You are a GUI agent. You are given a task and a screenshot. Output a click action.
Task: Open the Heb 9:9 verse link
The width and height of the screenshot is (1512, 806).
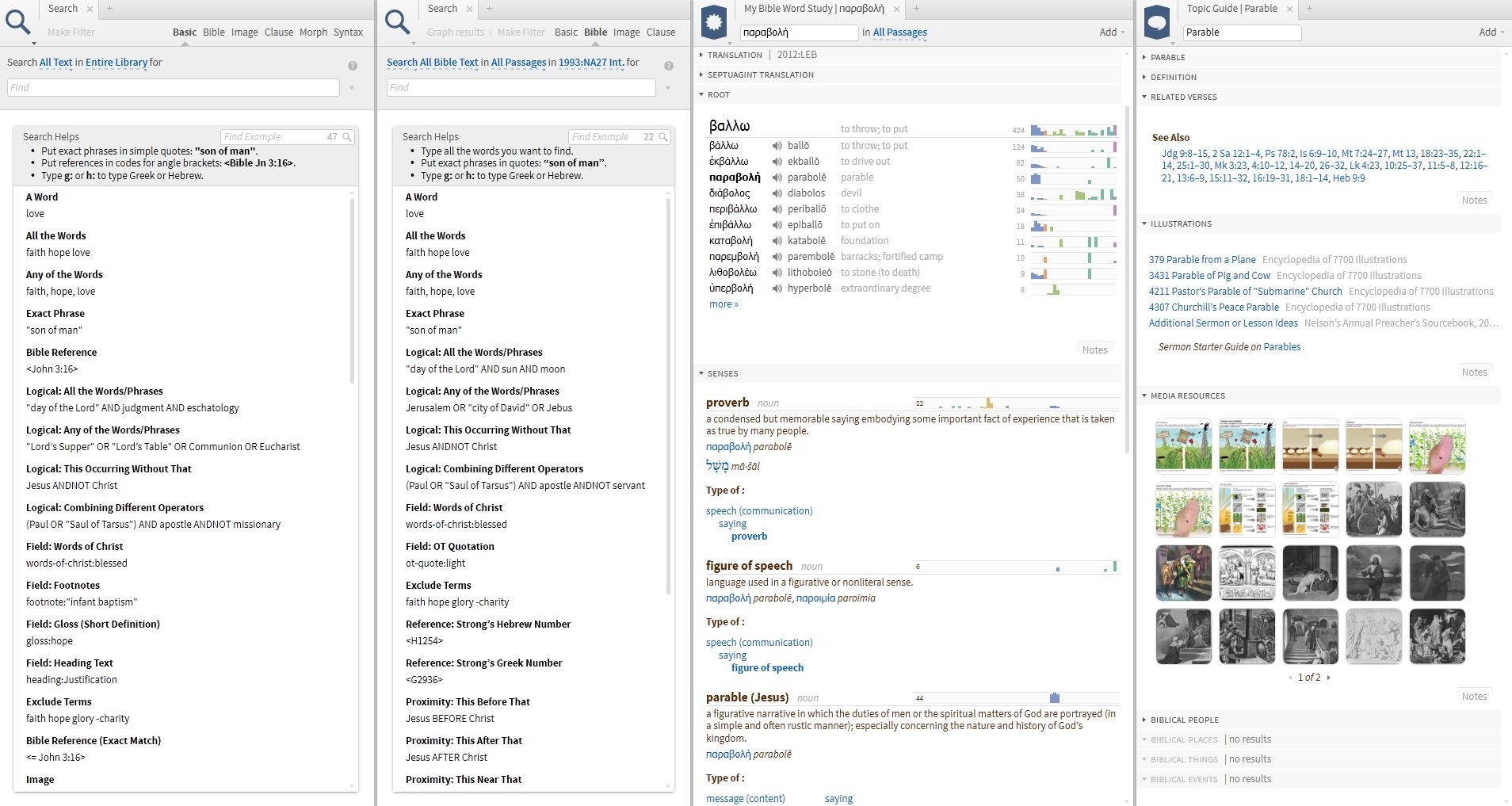click(1349, 178)
